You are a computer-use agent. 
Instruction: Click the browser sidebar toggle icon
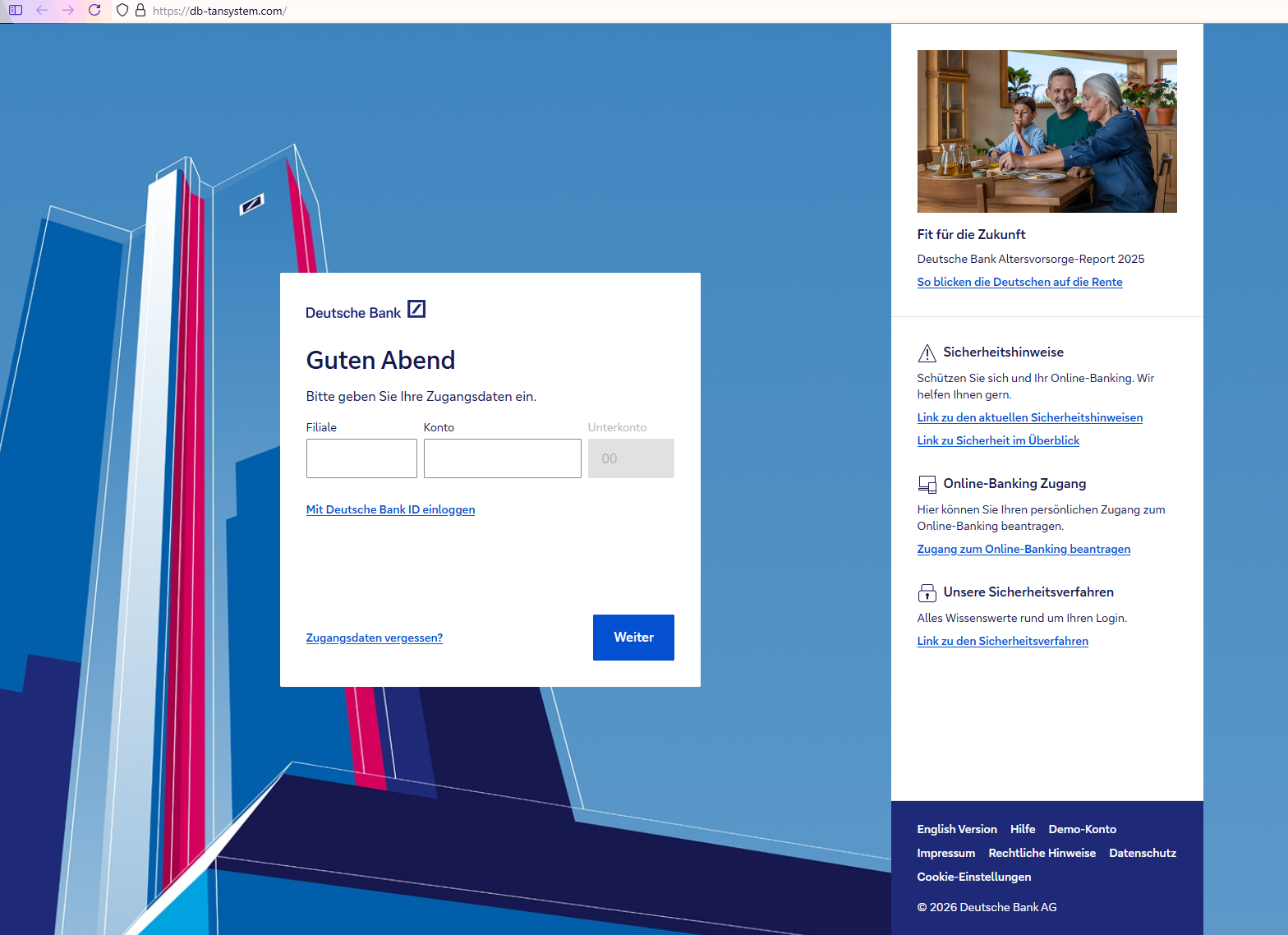point(16,11)
